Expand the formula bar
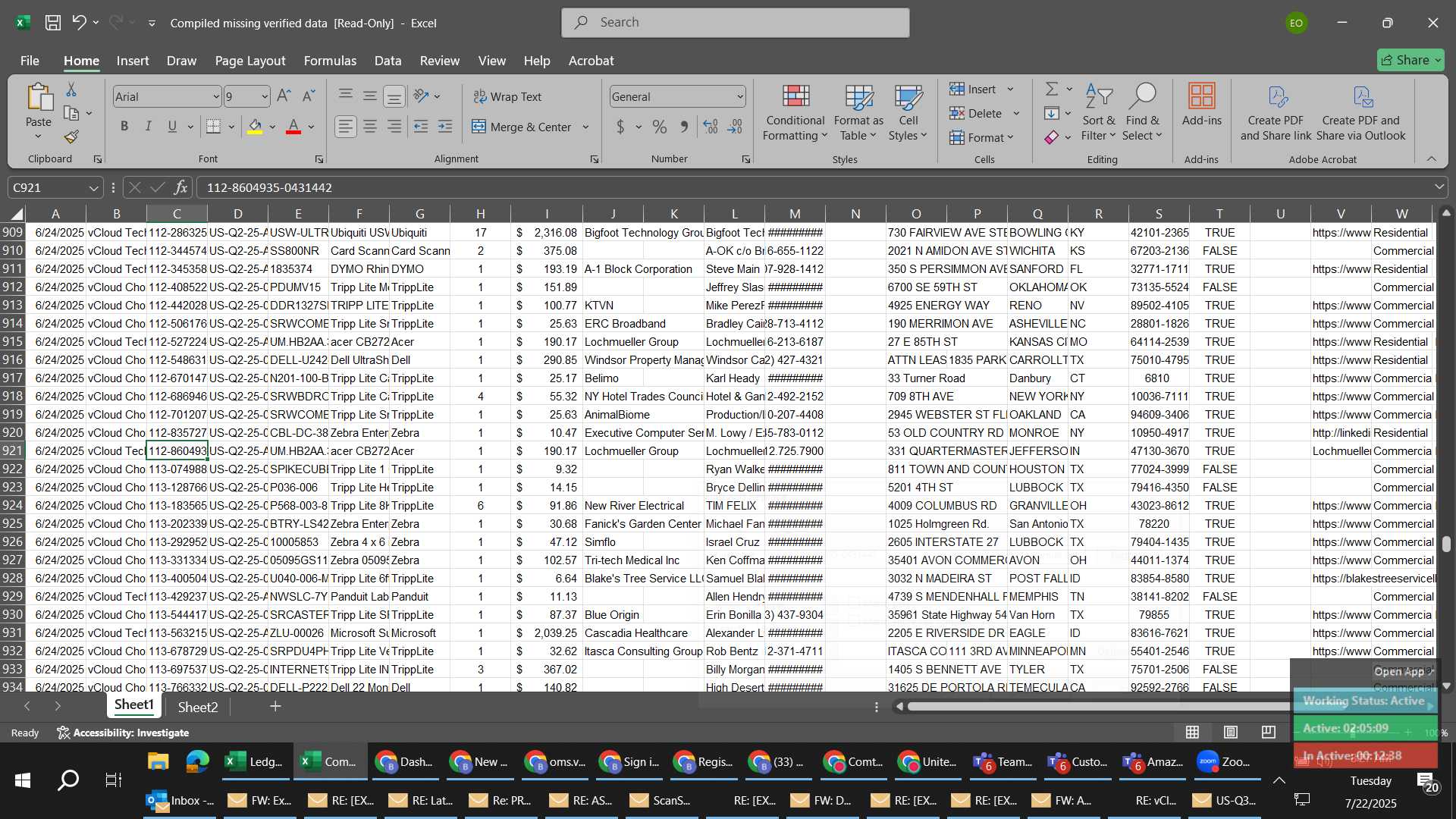The image size is (1456, 819). pos(1439,187)
